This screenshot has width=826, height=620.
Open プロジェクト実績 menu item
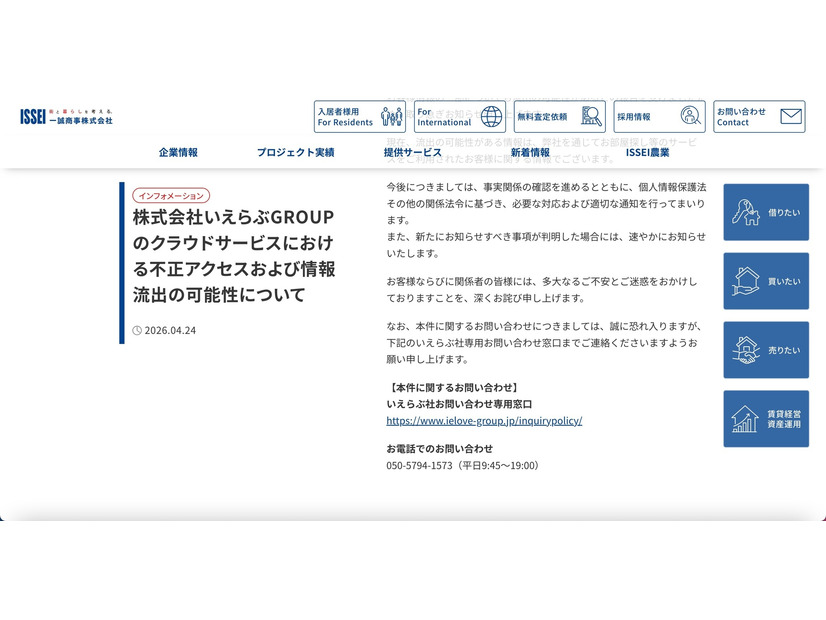(296, 152)
